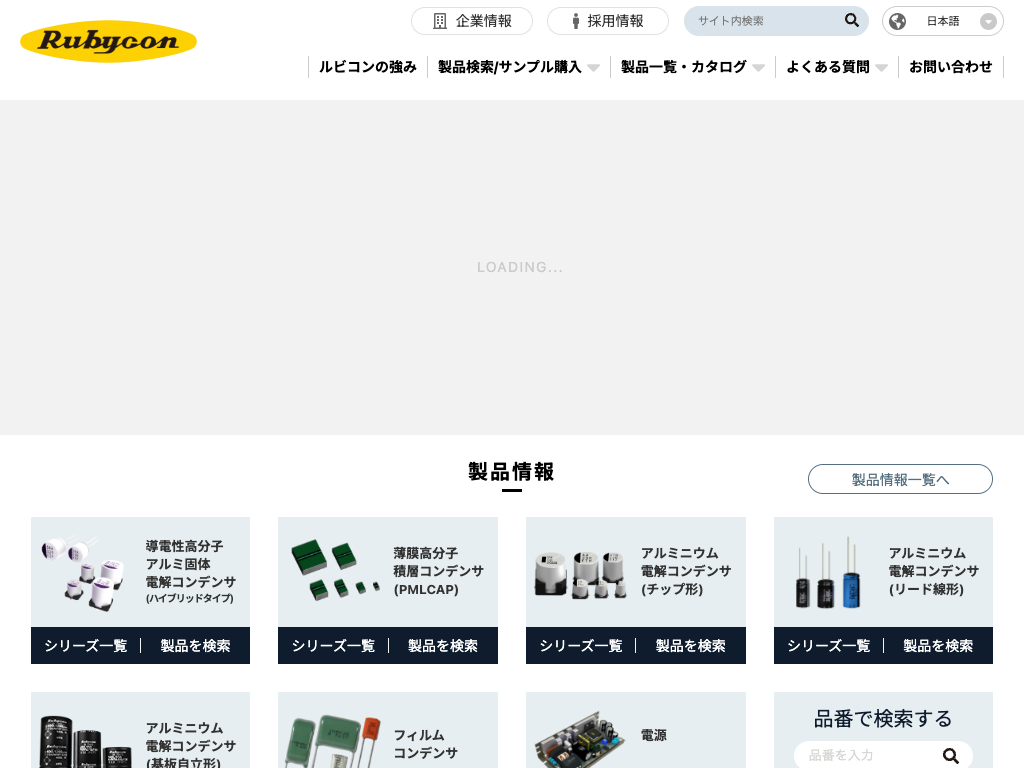
Task: Click the part number search magnifier icon
Action: point(951,755)
